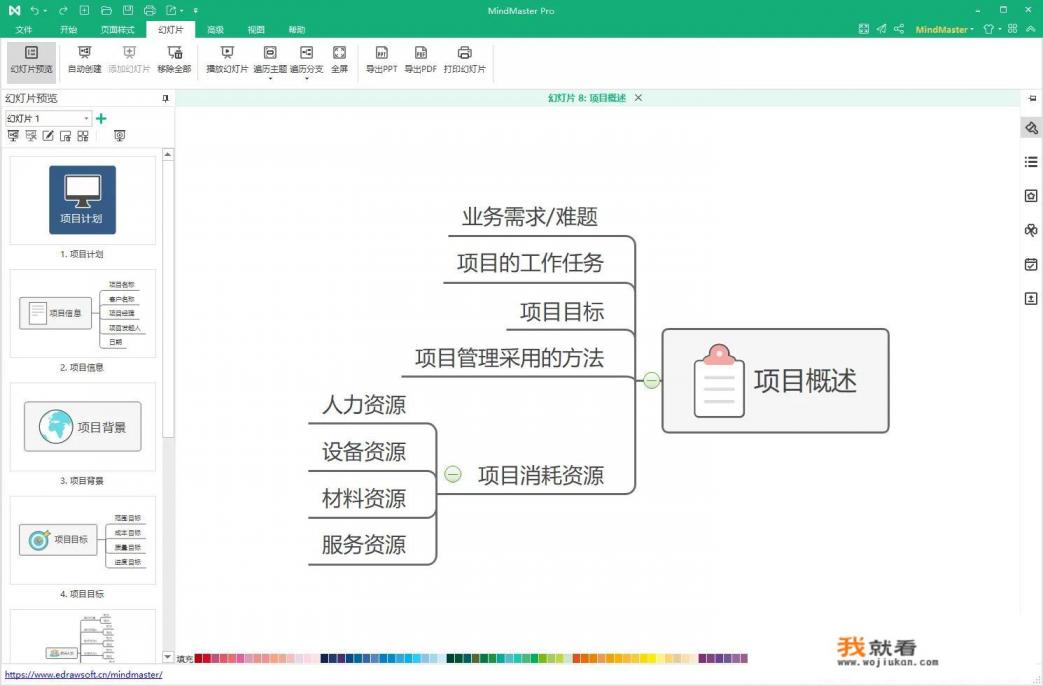Toggle the fit-to-window icon in top right bar
1043x686 pixels.
863,29
